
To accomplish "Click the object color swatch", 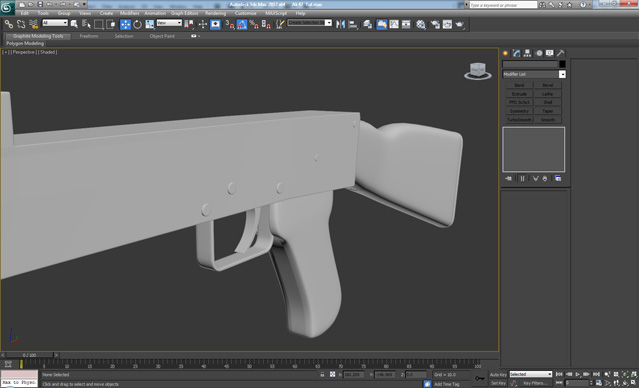I will 562,64.
